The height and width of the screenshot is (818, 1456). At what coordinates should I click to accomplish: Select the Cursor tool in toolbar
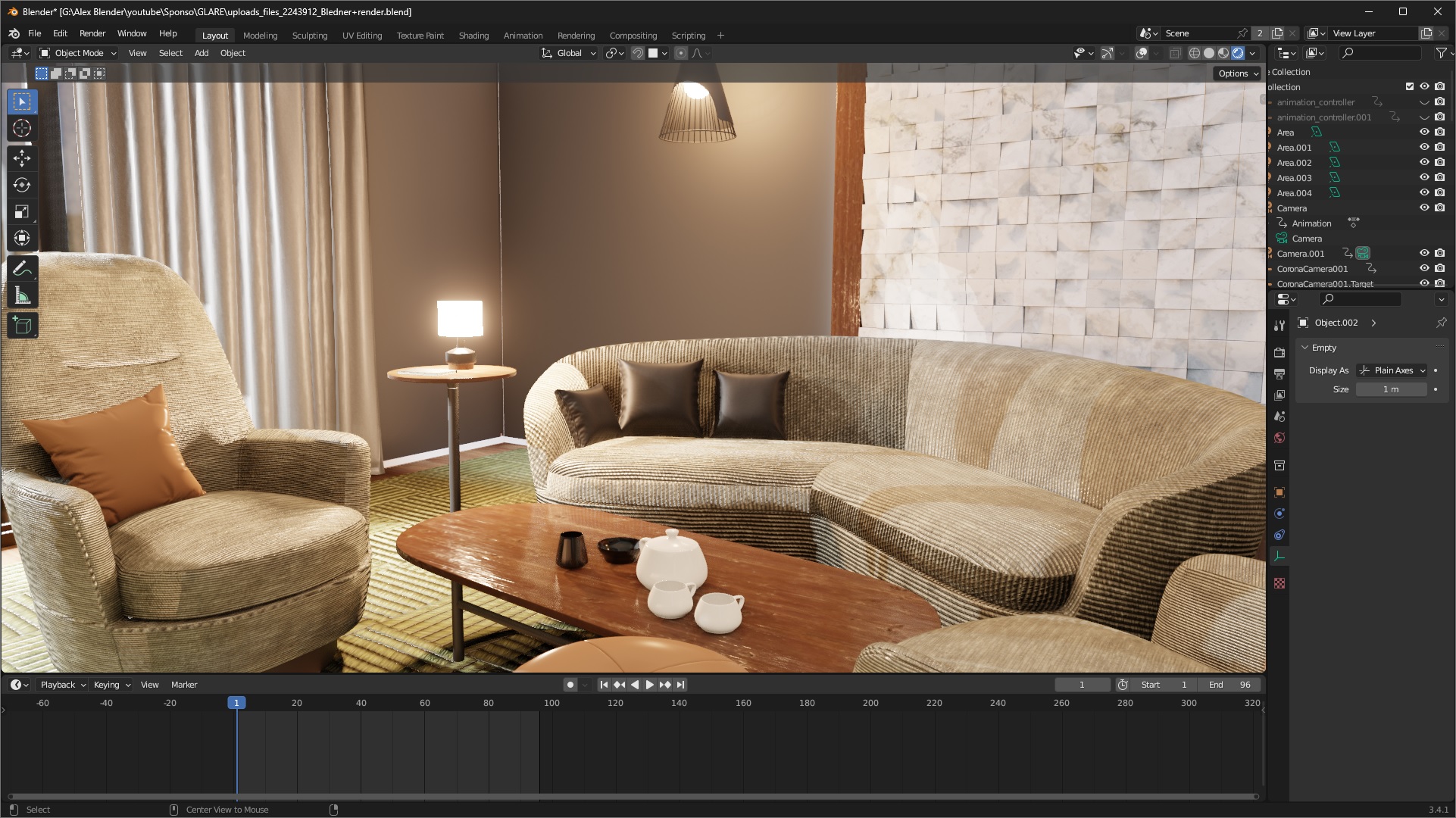[x=22, y=128]
